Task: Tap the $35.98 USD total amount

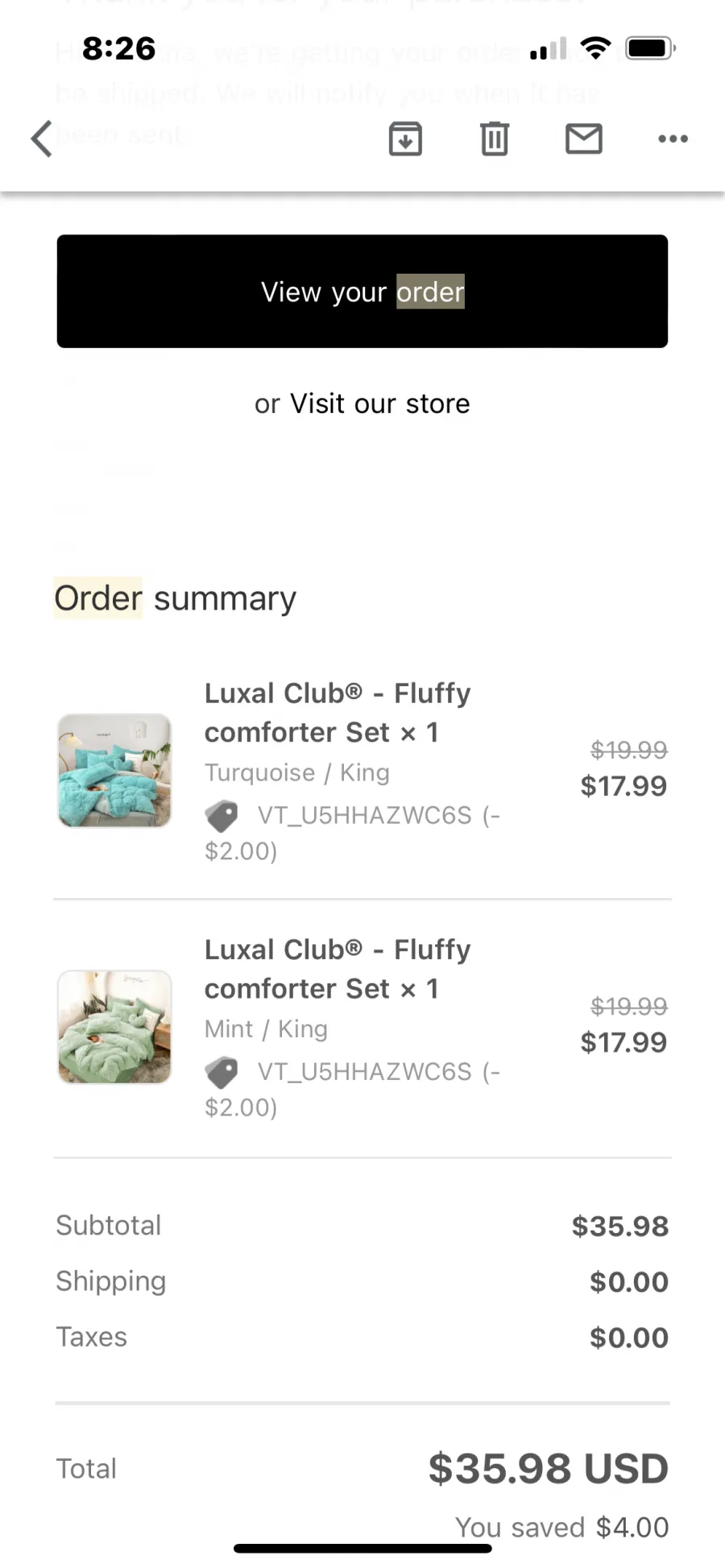Action: point(548,1468)
